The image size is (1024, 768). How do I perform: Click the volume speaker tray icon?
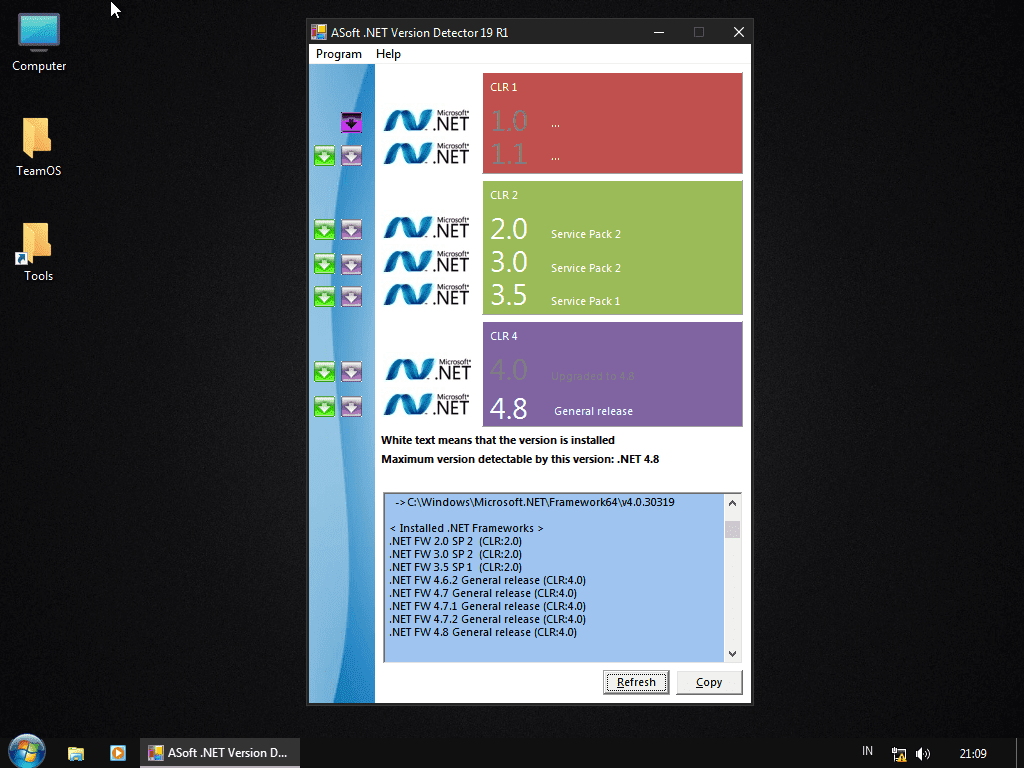tap(923, 754)
